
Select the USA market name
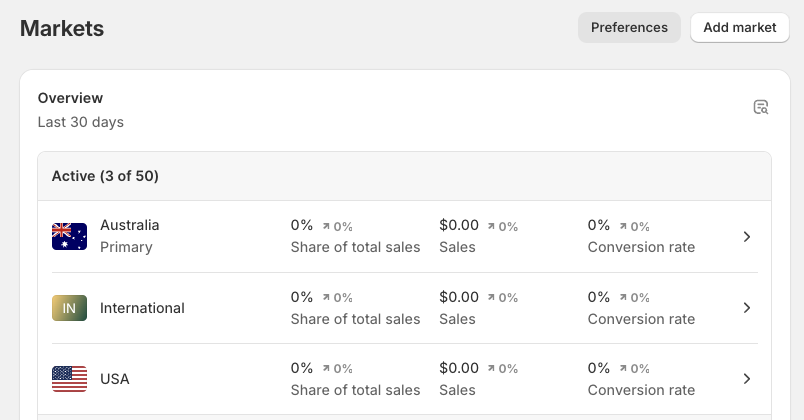[115, 379]
